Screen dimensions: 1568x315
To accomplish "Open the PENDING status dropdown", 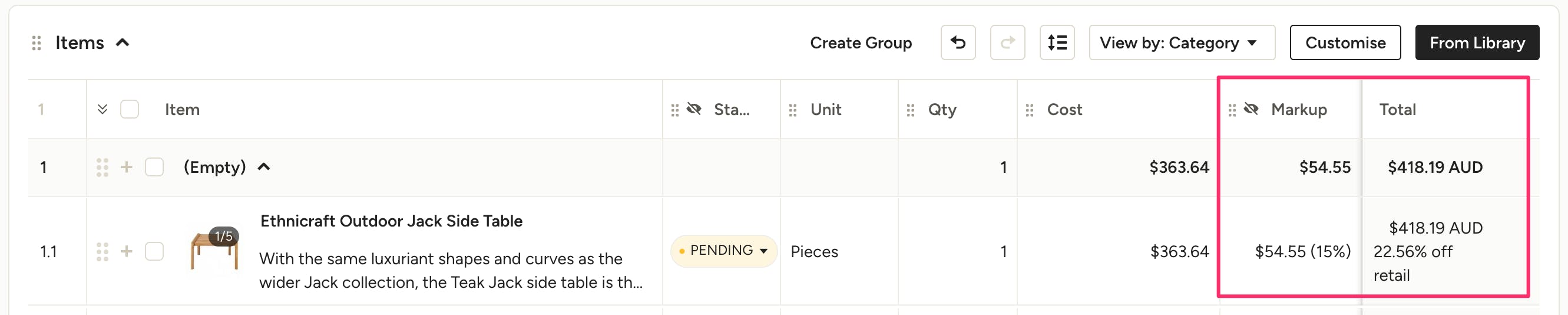I will pyautogui.click(x=723, y=251).
